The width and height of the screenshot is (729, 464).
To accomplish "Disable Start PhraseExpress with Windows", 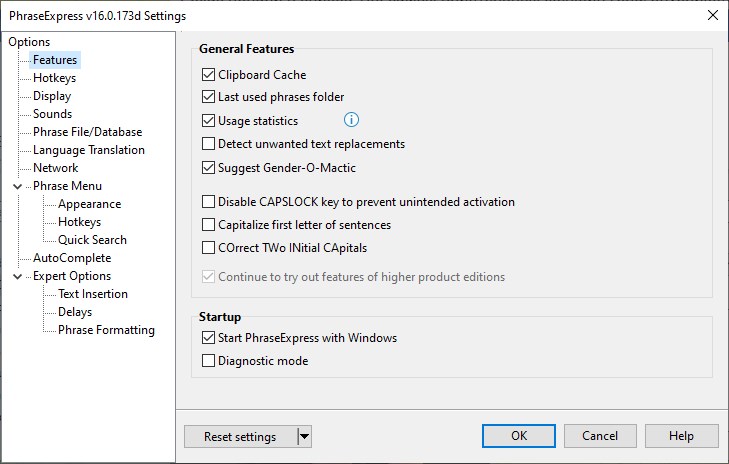I will coord(209,338).
